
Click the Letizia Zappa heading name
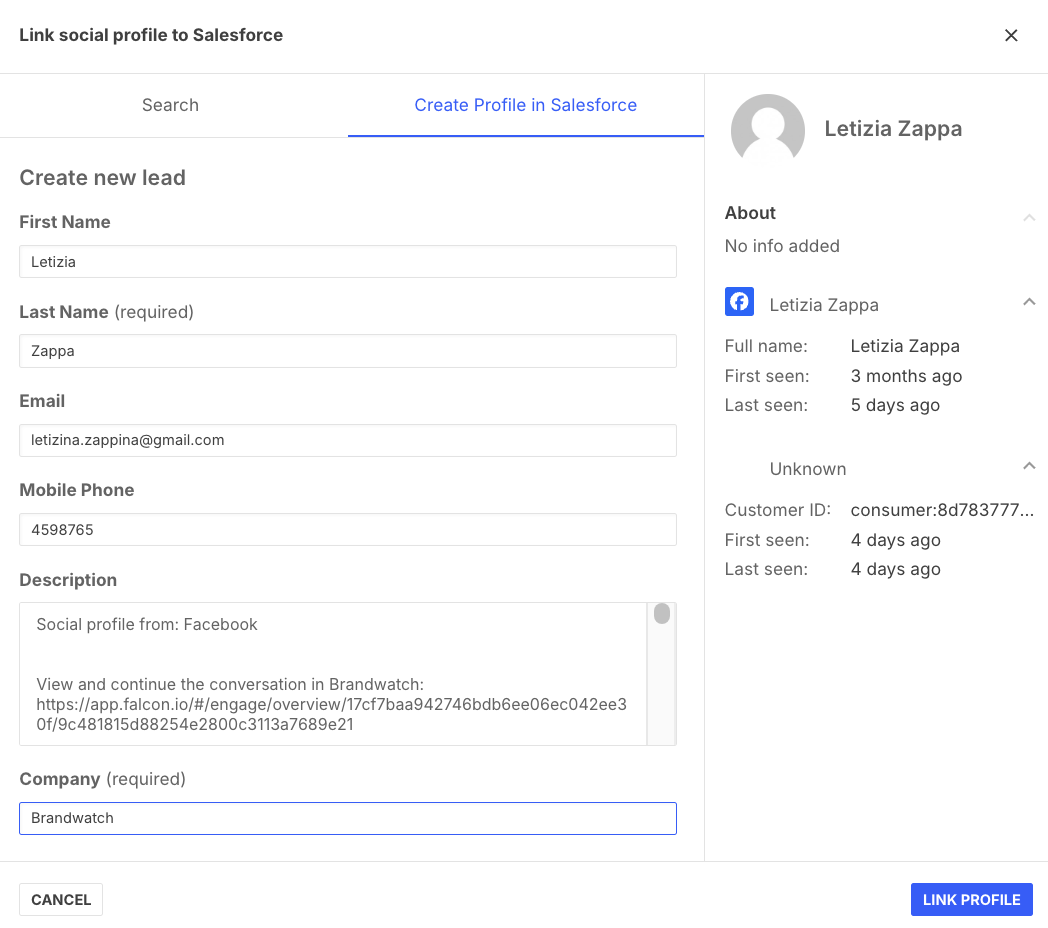point(893,128)
